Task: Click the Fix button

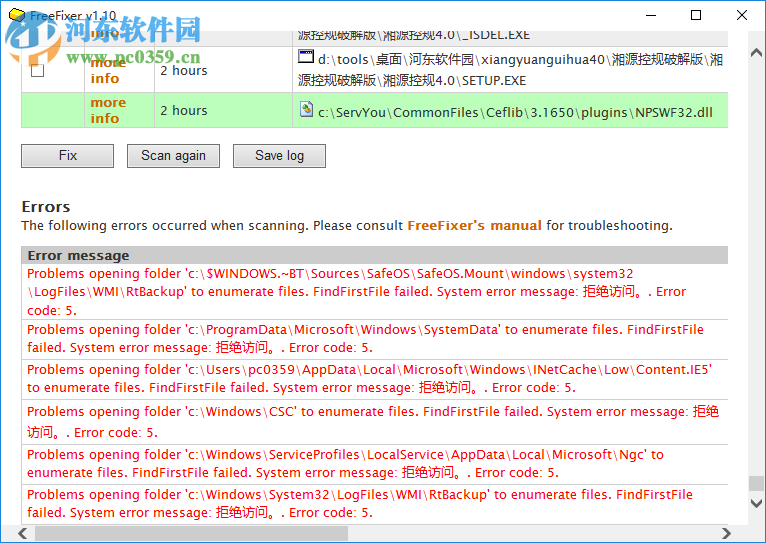Action: click(67, 156)
